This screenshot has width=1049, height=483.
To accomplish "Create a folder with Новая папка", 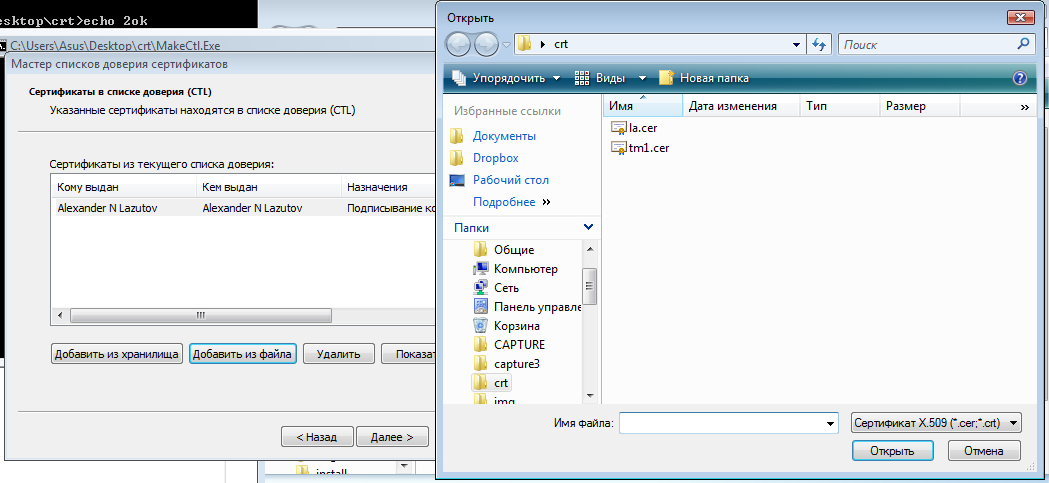I will pos(704,78).
